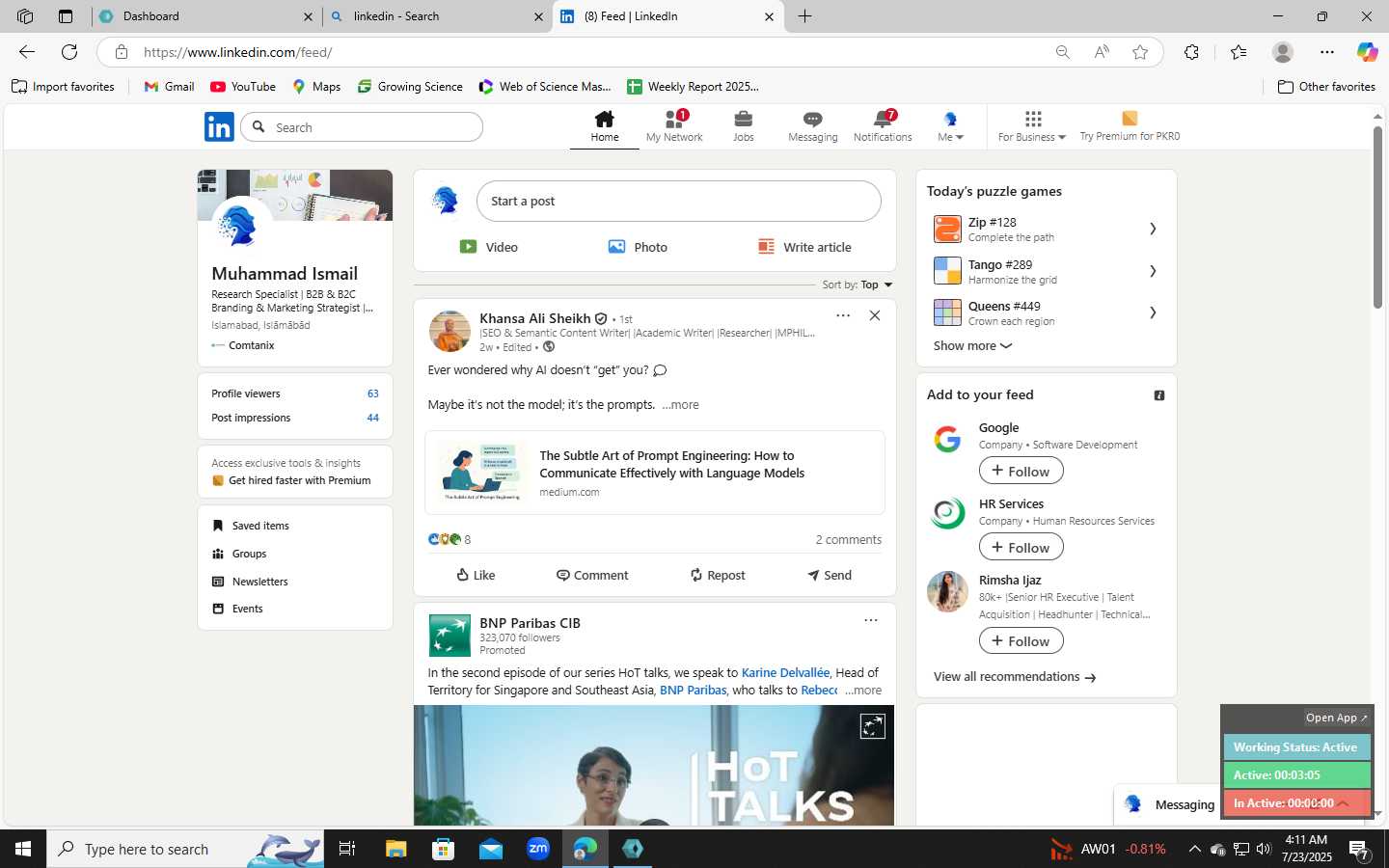This screenshot has height=868, width=1389.
Task: Comment on Khansa Ali Sheikh's post
Action: (x=592, y=575)
